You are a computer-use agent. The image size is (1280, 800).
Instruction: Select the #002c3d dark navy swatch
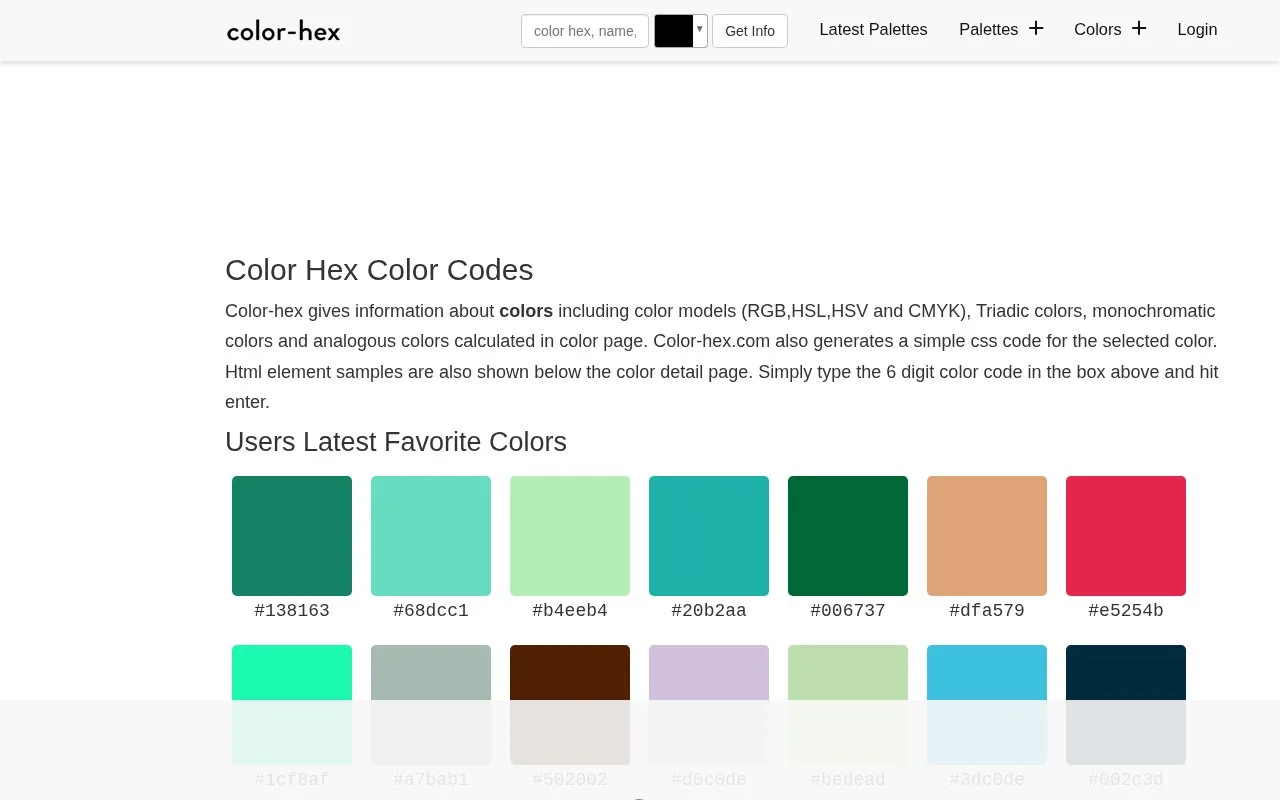pyautogui.click(x=1126, y=705)
